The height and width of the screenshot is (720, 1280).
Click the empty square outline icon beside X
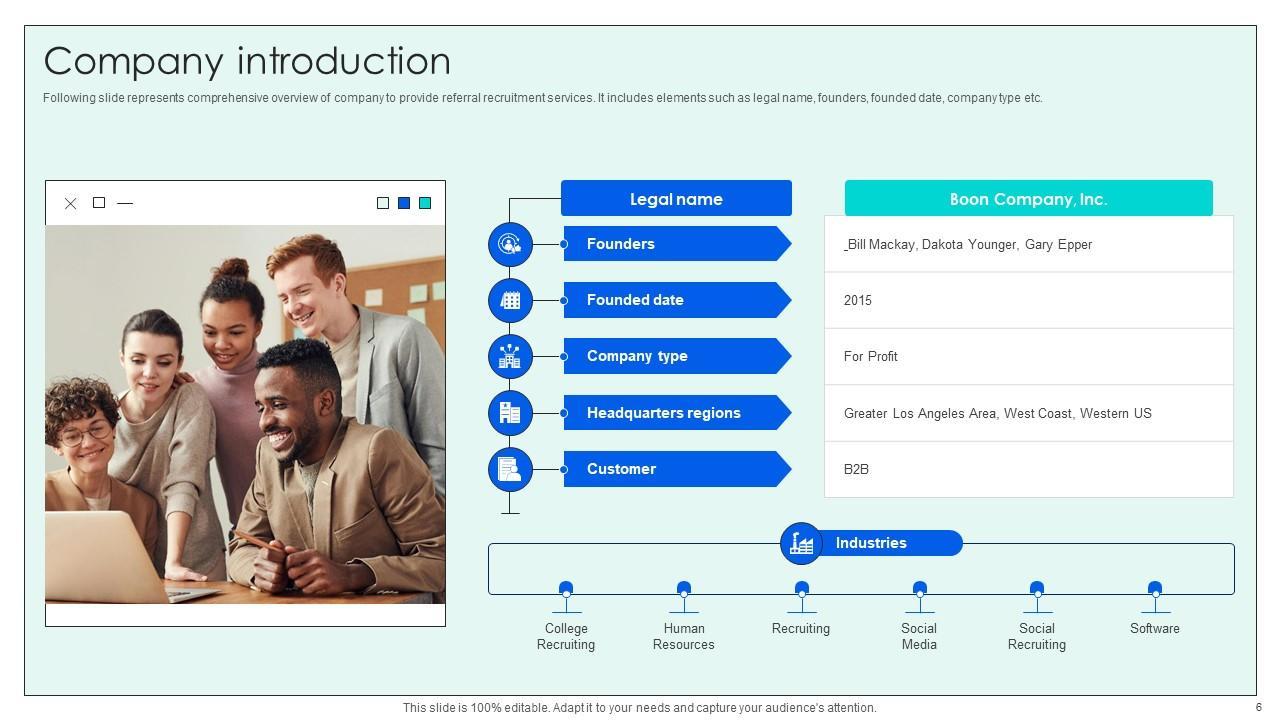pyautogui.click(x=99, y=203)
